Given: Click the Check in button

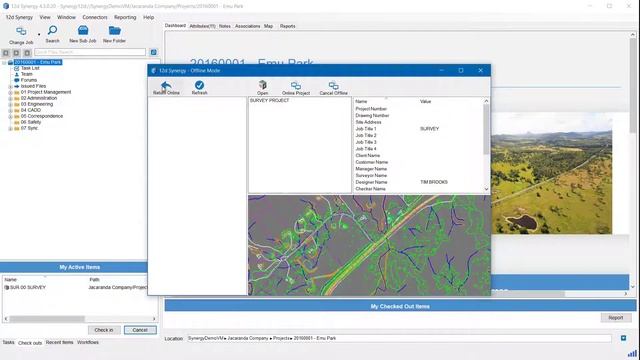Looking at the screenshot, I should pos(104,330).
